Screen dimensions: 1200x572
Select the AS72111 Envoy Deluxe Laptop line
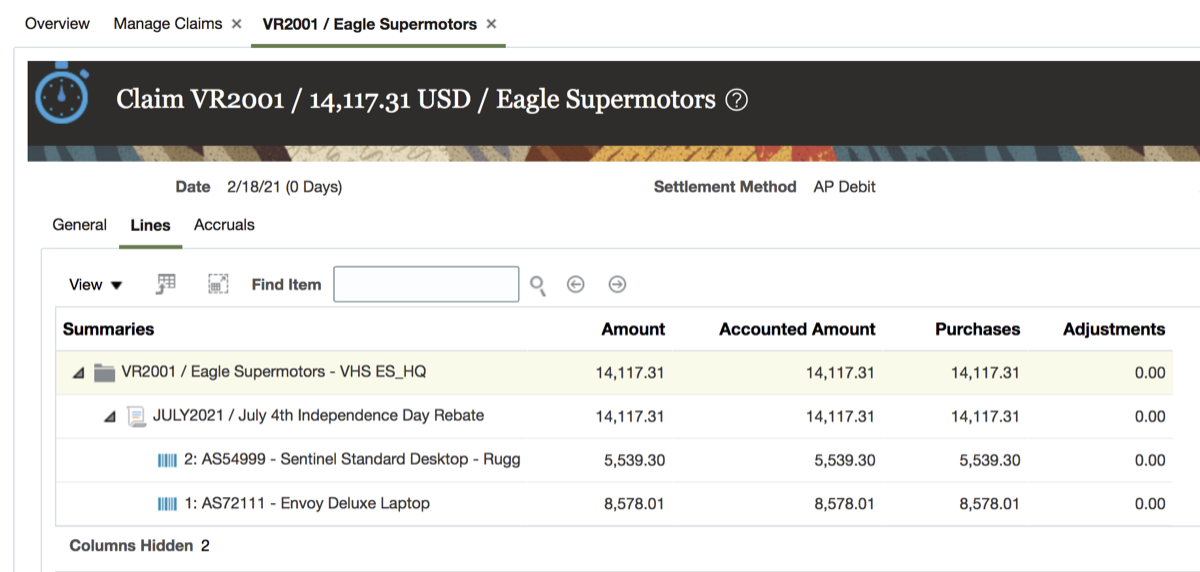point(307,504)
